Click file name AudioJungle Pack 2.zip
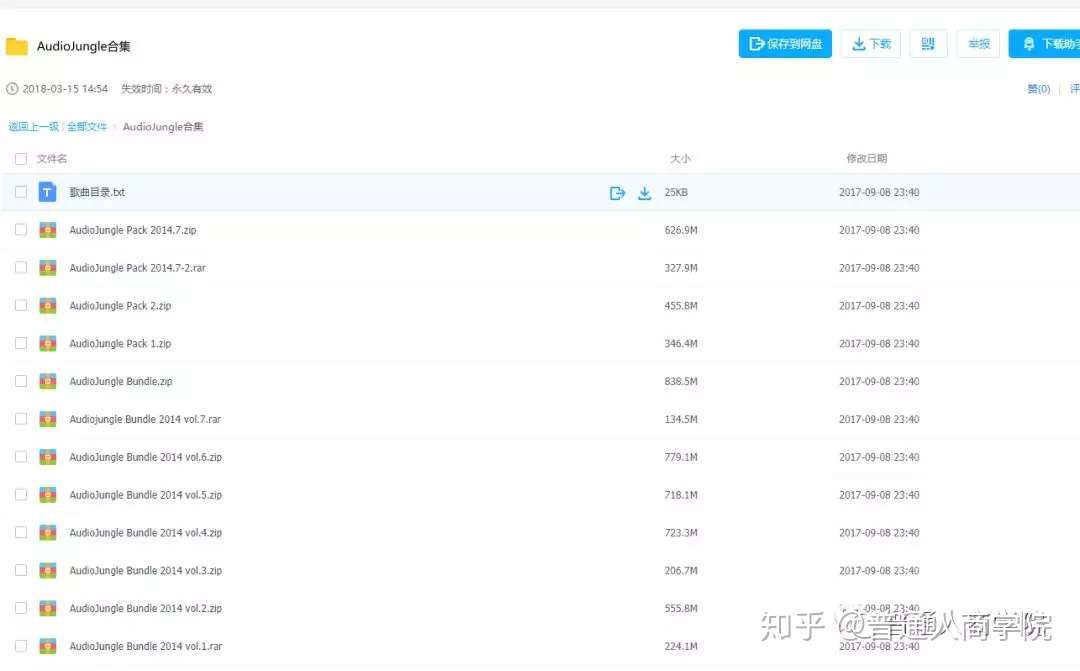Screen dimensions: 1080x671 coord(121,306)
